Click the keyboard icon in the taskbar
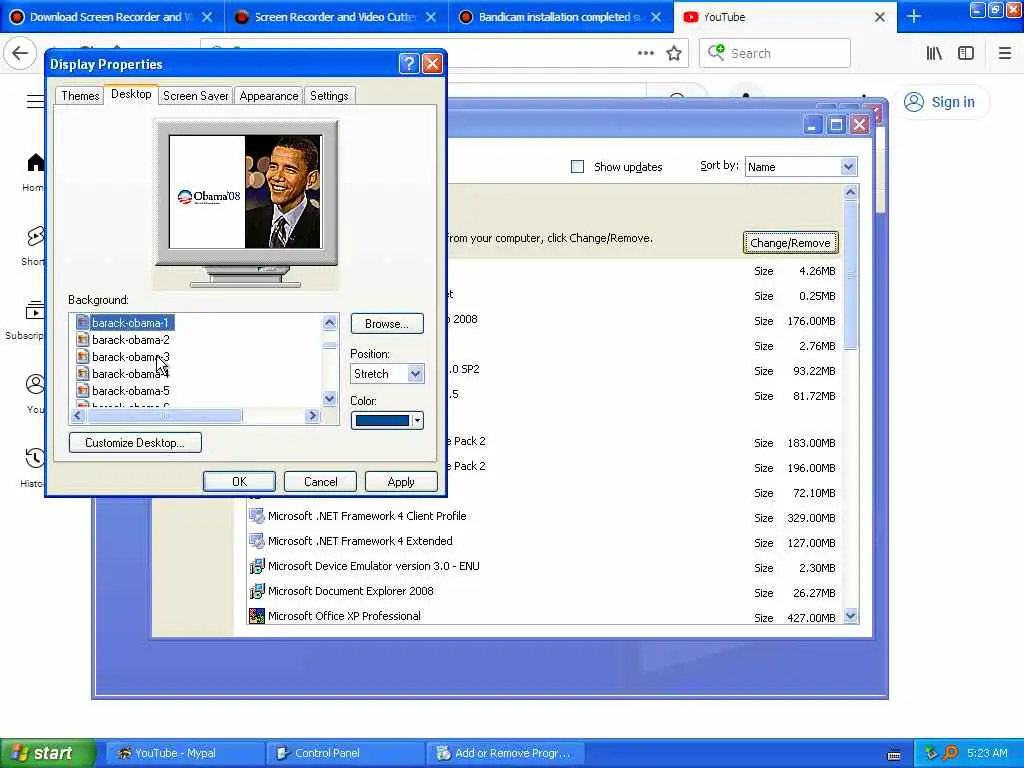Image resolution: width=1024 pixels, height=768 pixels. 894,755
